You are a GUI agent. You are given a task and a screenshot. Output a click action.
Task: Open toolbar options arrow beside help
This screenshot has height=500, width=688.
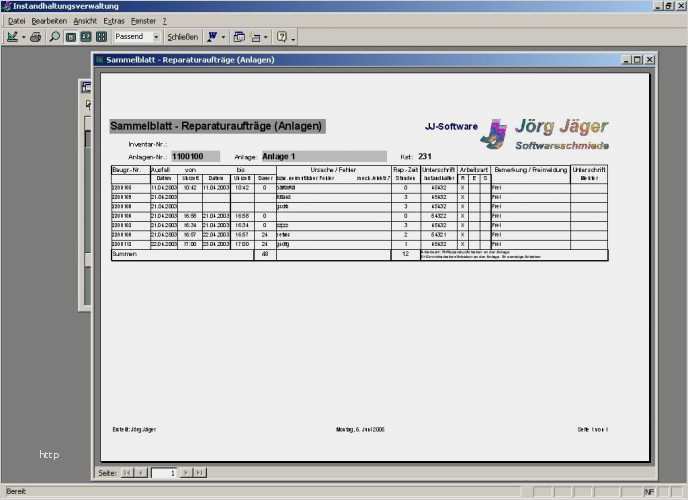coord(293,38)
